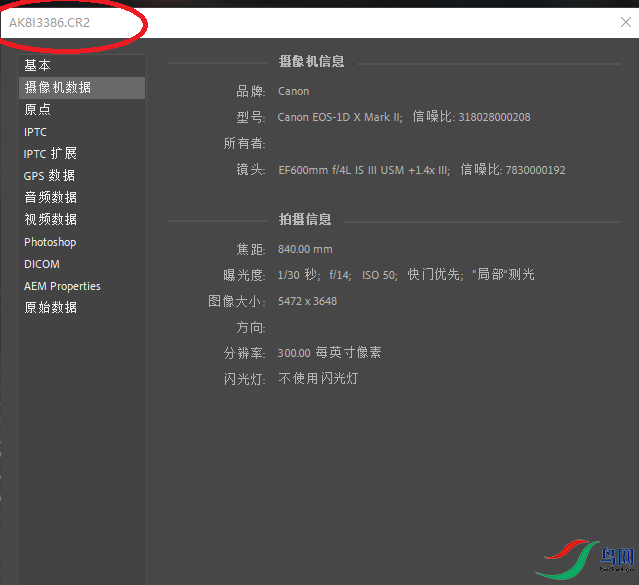Open the AEM Properties section
The height and width of the screenshot is (585, 639).
click(62, 286)
